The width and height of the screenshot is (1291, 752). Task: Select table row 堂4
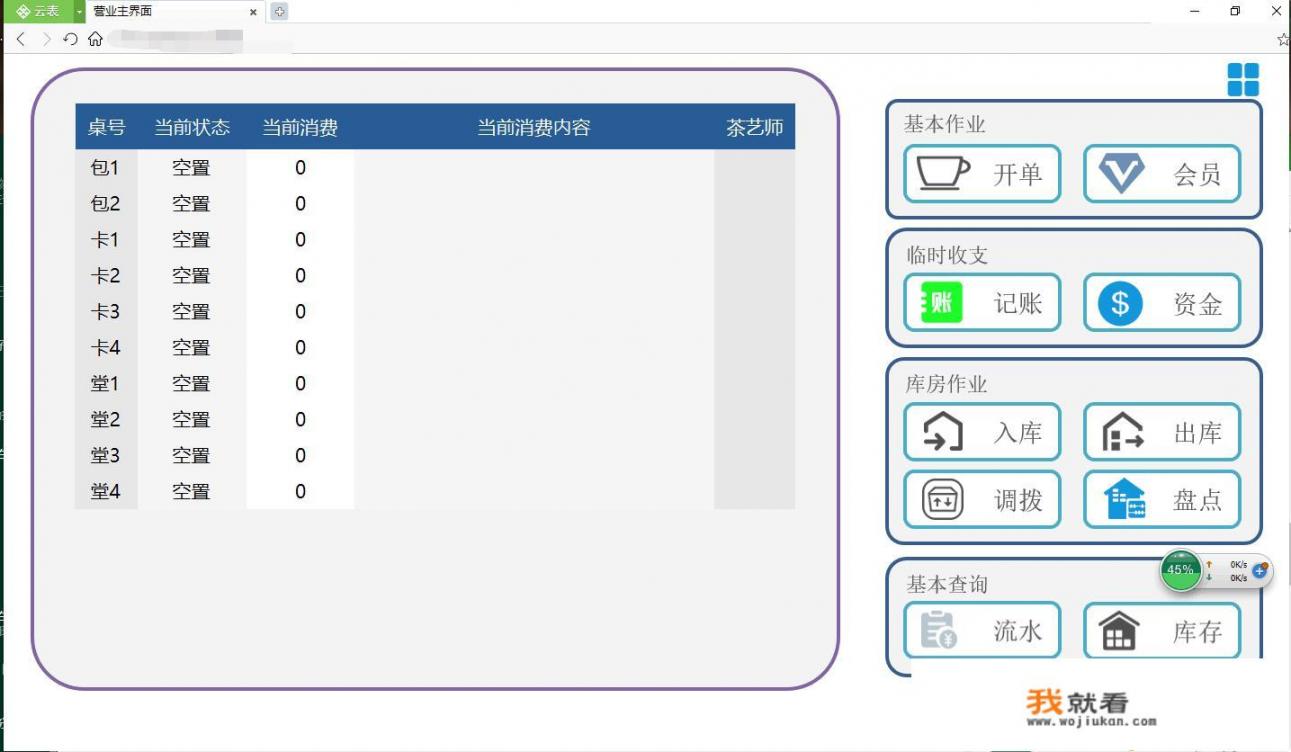(435, 492)
